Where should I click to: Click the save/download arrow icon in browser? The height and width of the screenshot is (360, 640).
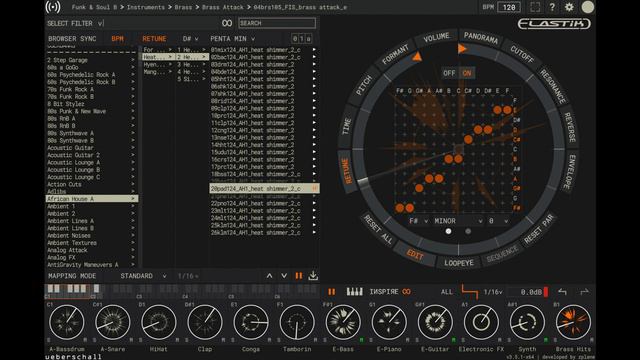(313, 276)
